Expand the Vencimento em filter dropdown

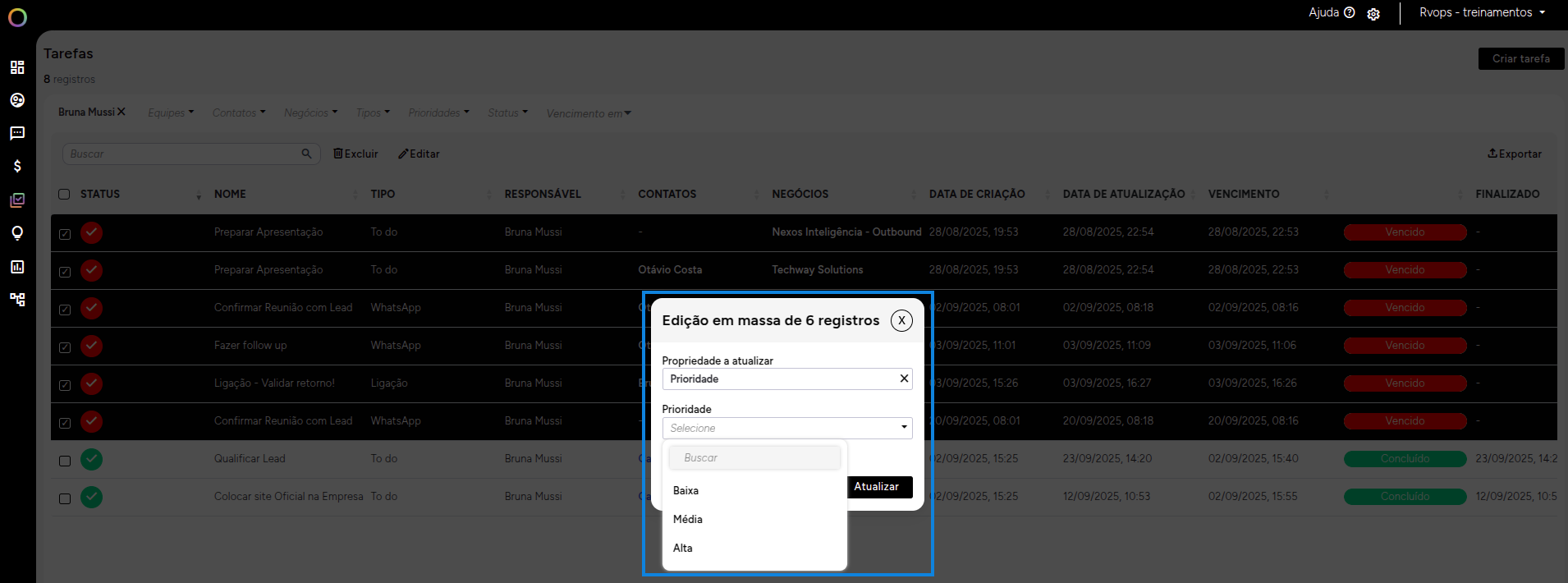click(x=589, y=113)
